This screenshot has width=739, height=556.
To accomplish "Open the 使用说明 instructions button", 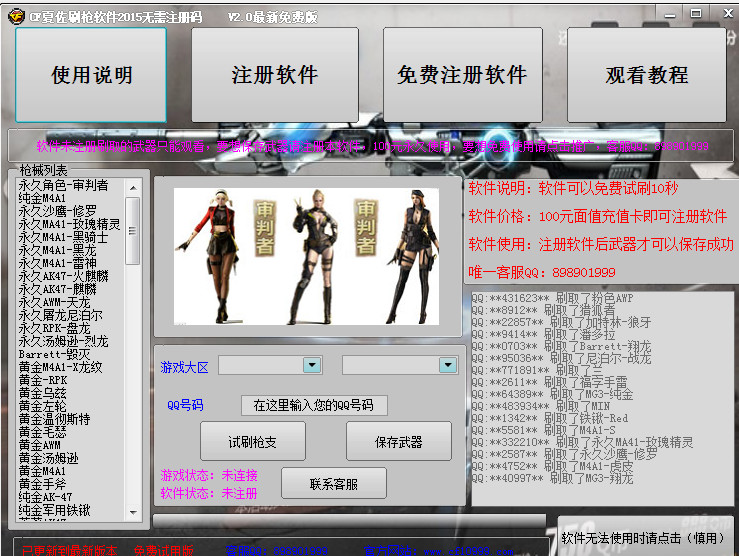I will 91,75.
